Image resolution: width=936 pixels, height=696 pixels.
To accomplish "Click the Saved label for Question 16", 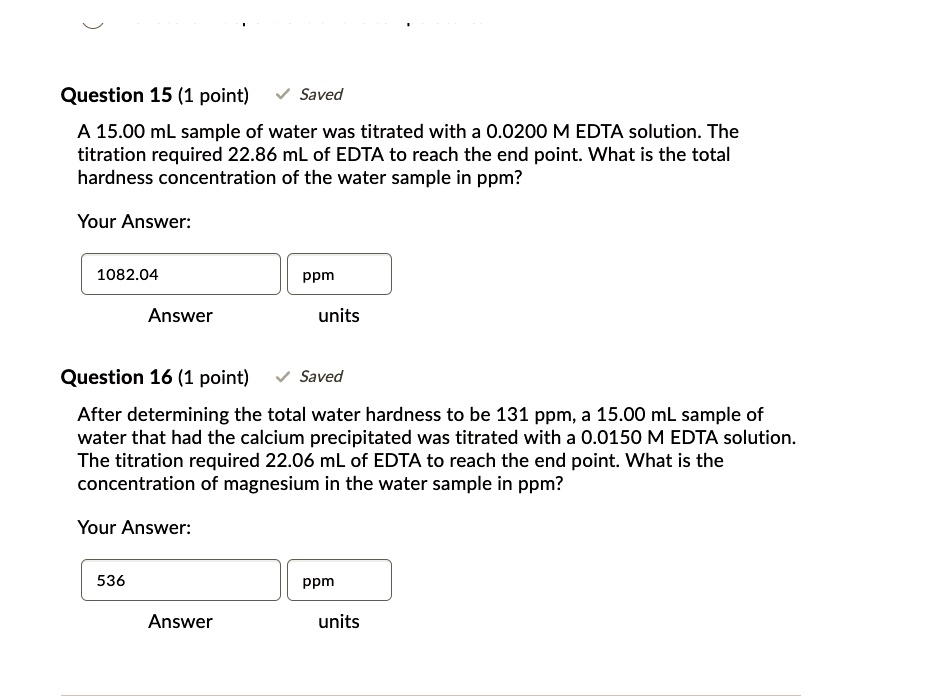I will [321, 376].
